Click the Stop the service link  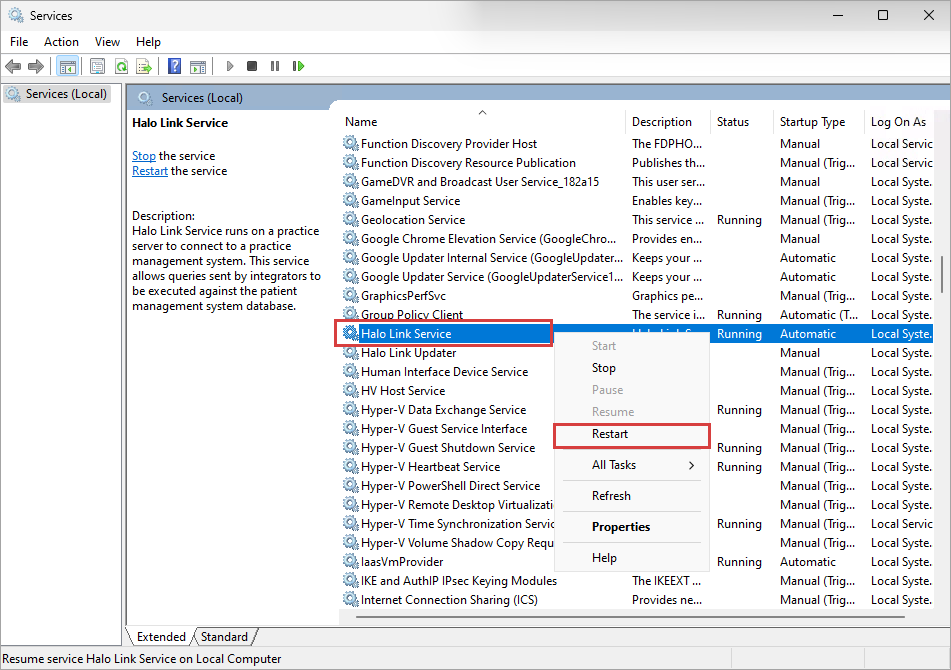click(x=144, y=156)
